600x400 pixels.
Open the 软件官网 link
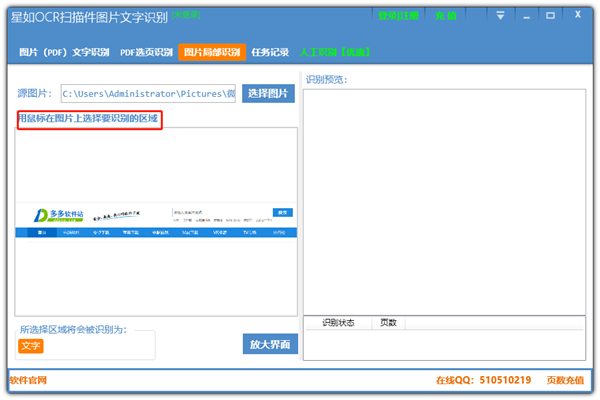pos(28,380)
